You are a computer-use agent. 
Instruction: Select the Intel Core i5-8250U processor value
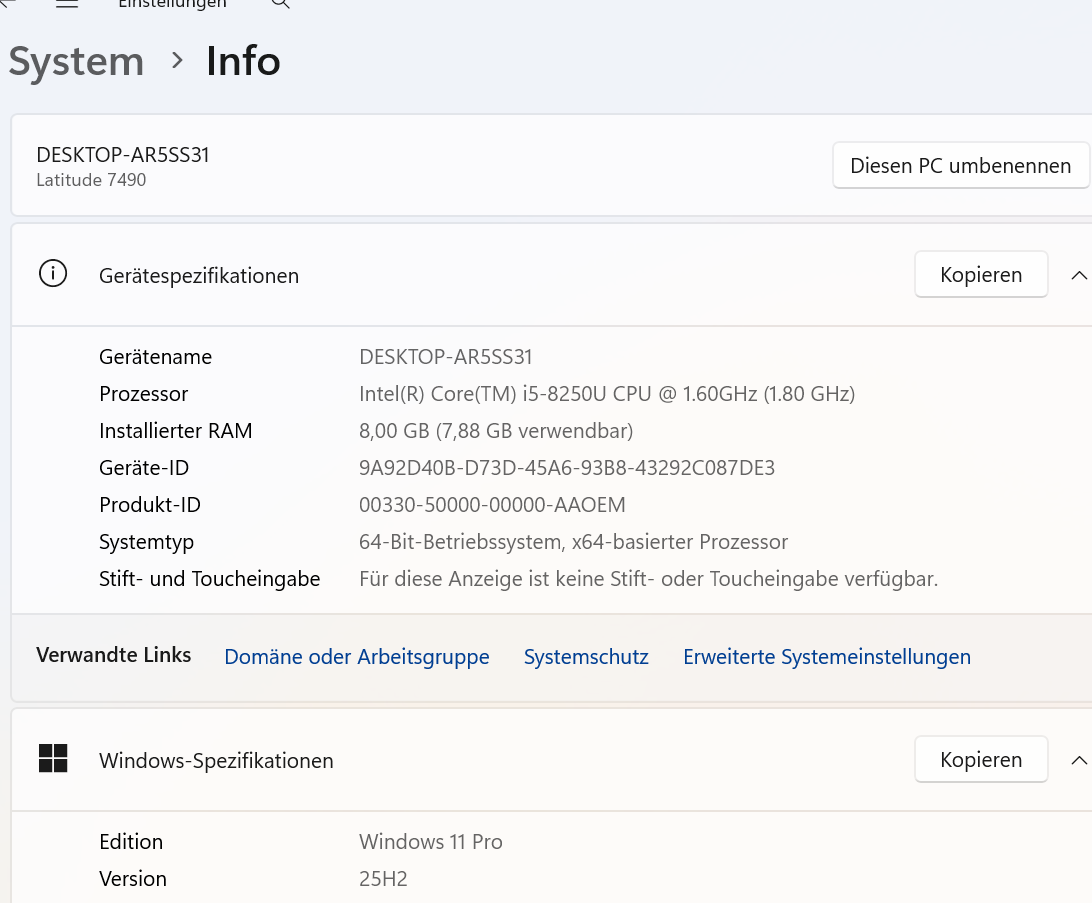click(x=607, y=393)
